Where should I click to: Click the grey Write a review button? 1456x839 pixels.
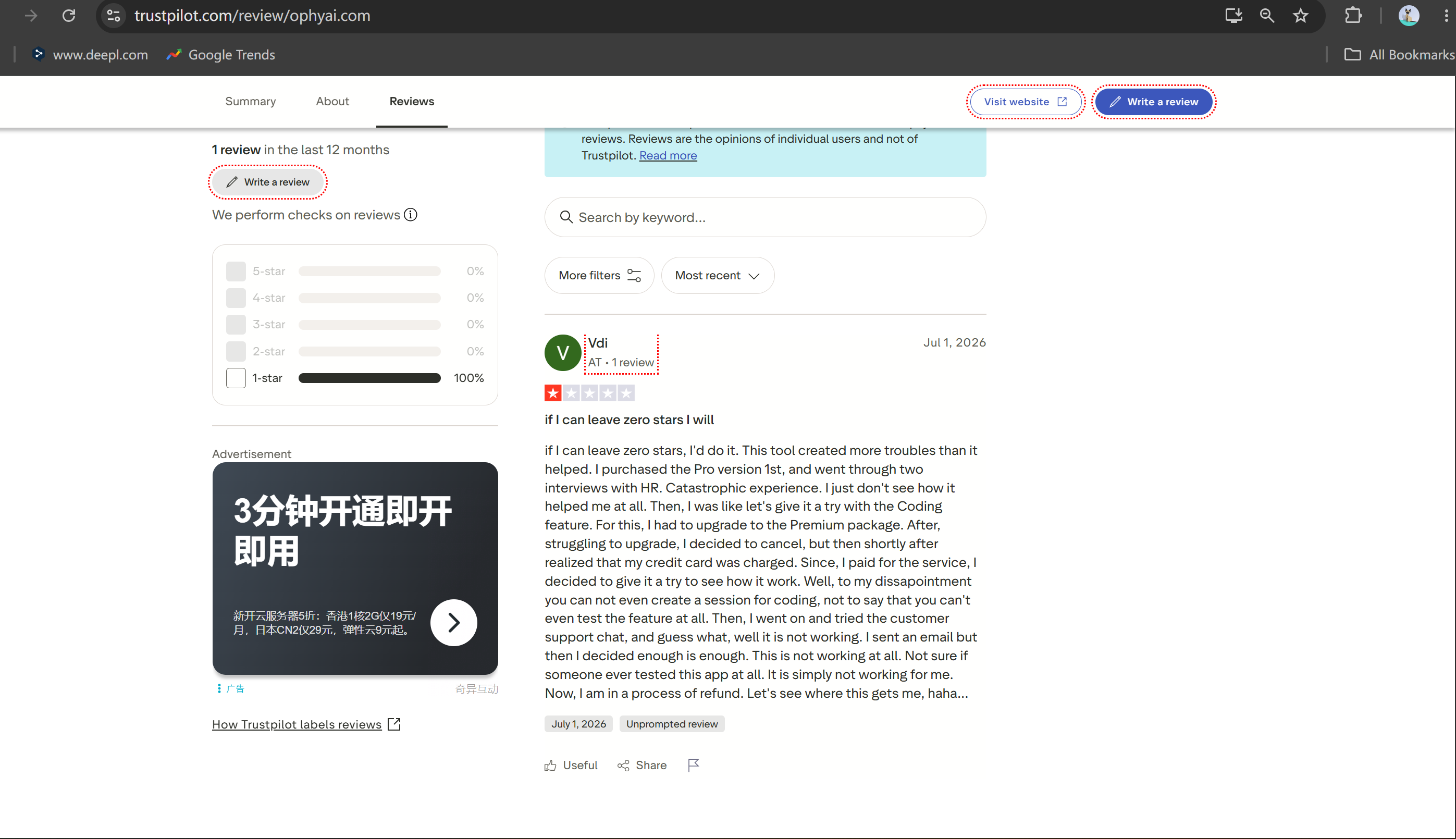click(268, 182)
